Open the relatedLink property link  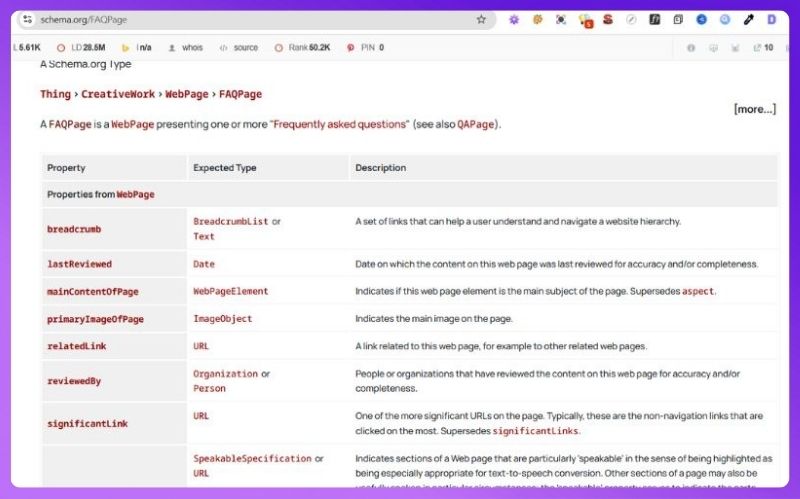[77, 346]
